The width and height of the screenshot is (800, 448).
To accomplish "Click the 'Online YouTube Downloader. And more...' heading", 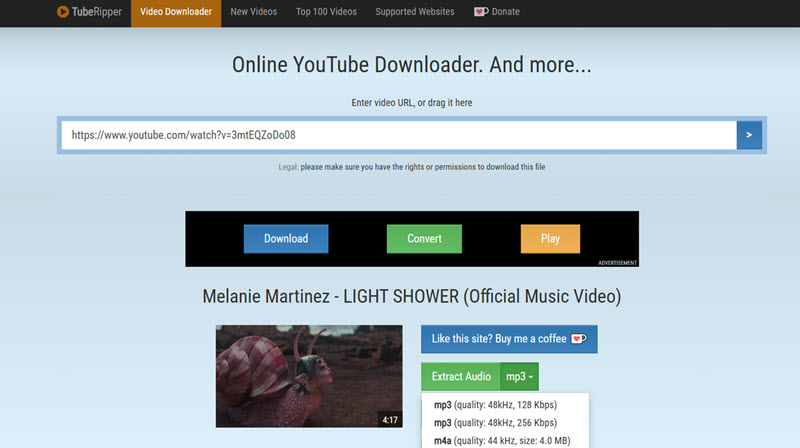I will (x=412, y=65).
